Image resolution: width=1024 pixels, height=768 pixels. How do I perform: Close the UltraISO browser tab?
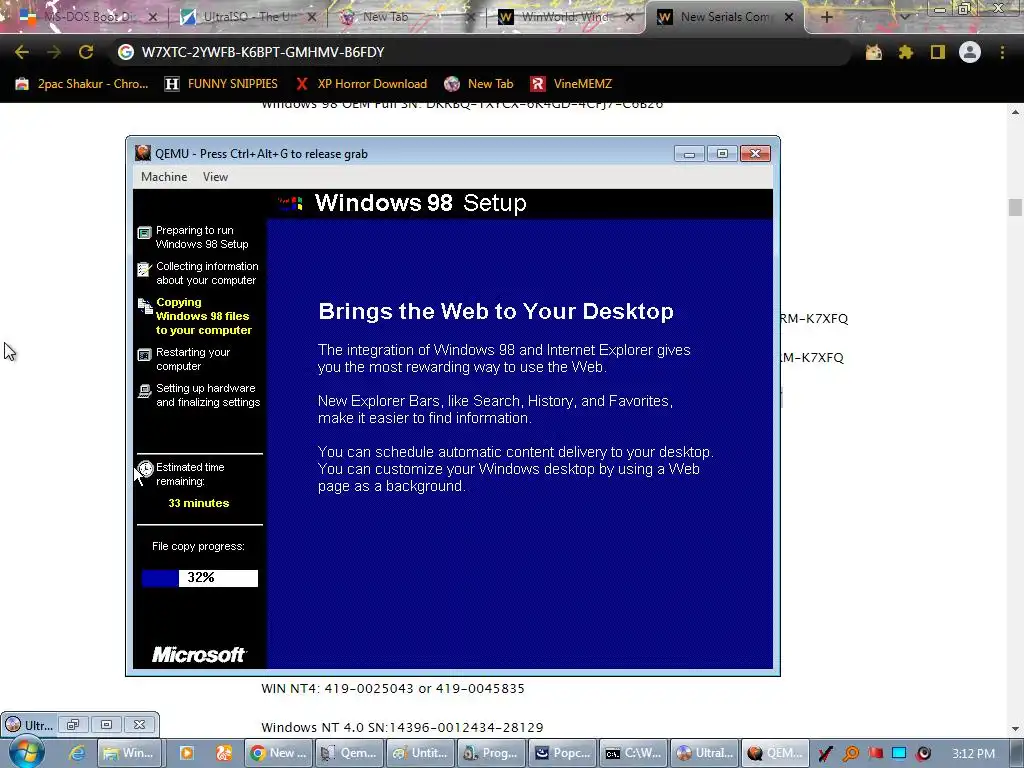click(312, 17)
